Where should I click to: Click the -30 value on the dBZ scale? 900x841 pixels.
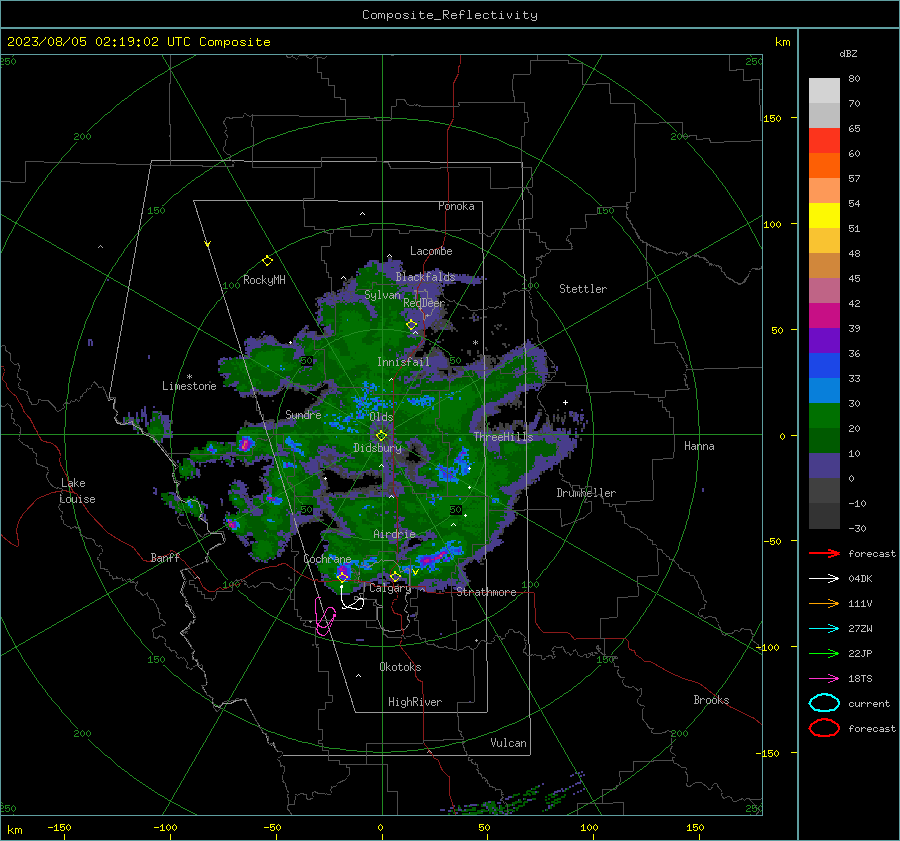(x=857, y=528)
